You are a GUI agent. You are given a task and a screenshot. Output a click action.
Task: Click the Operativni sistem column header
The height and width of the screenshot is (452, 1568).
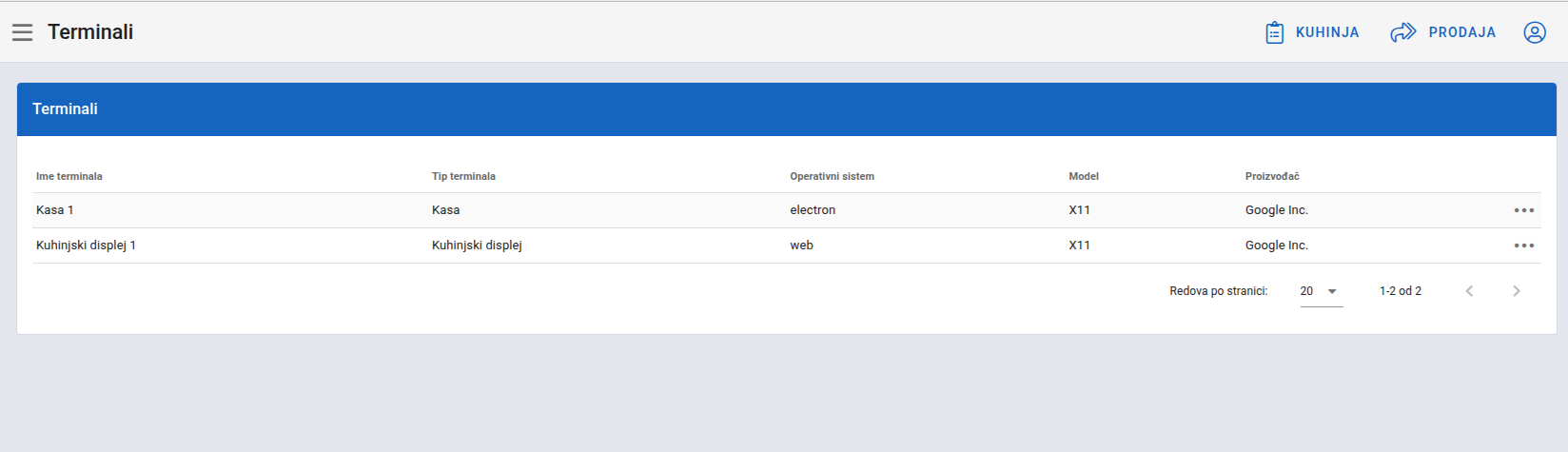click(832, 176)
